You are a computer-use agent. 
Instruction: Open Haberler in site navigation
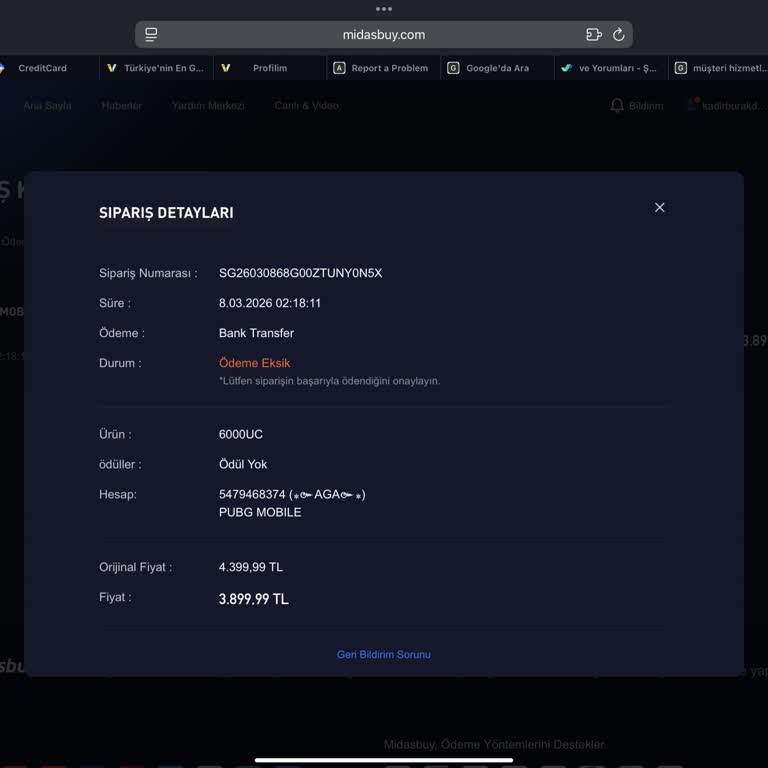point(121,106)
